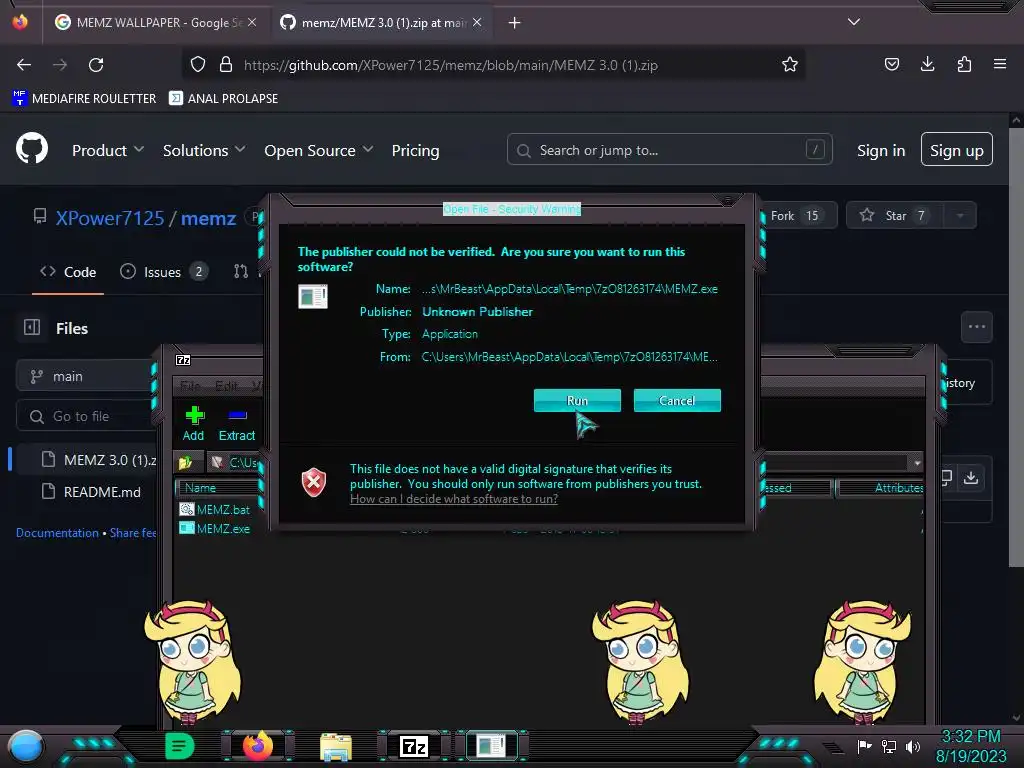Select MEMZ.bat in 7-Zip list
1024x768 pixels.
coord(216,509)
